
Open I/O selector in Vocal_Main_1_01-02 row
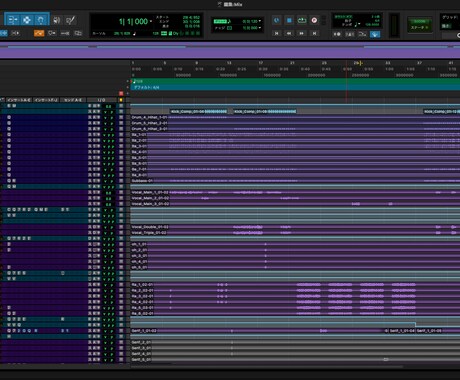94,192
